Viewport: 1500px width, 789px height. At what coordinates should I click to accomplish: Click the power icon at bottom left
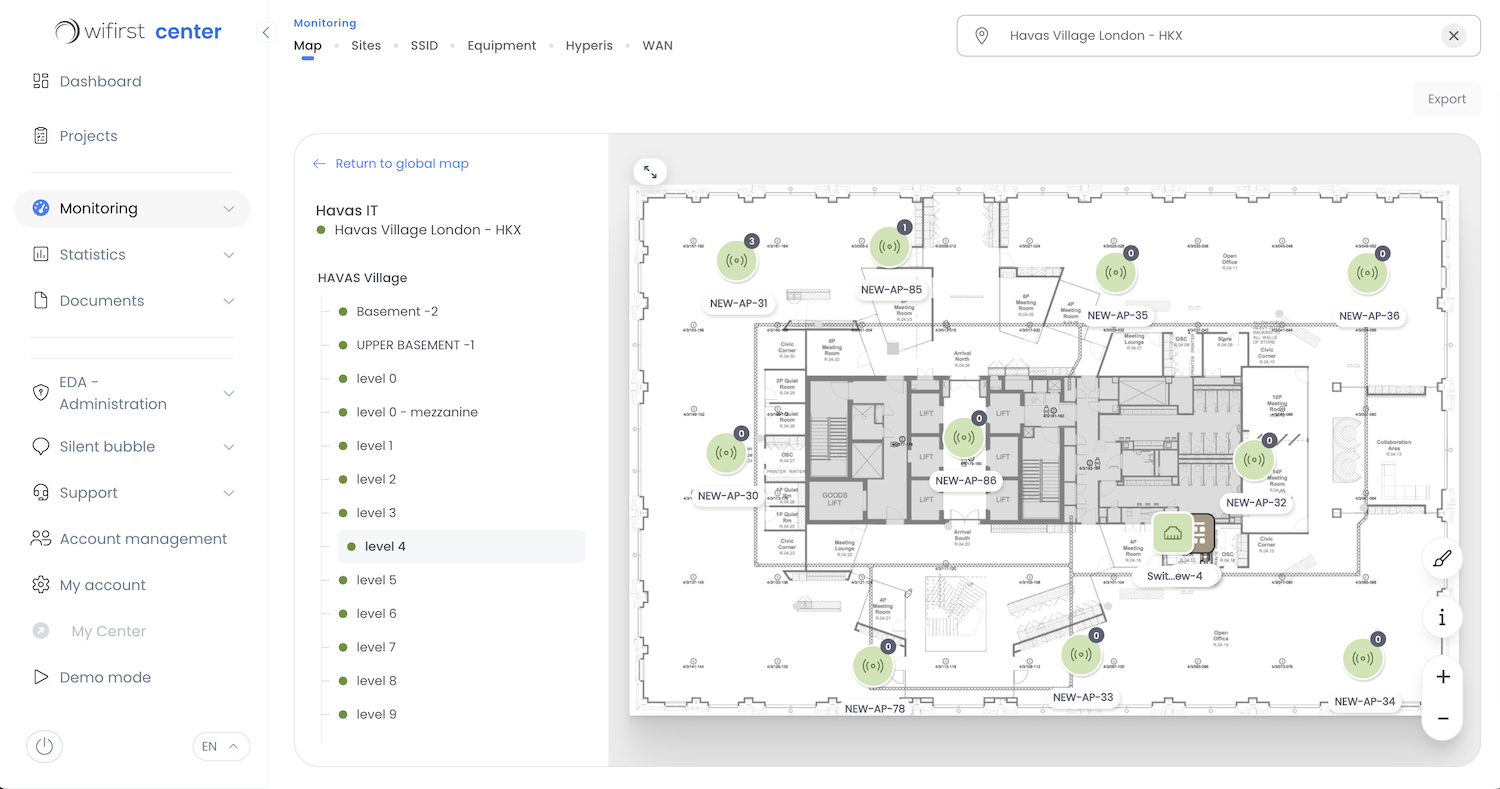pyautogui.click(x=44, y=746)
